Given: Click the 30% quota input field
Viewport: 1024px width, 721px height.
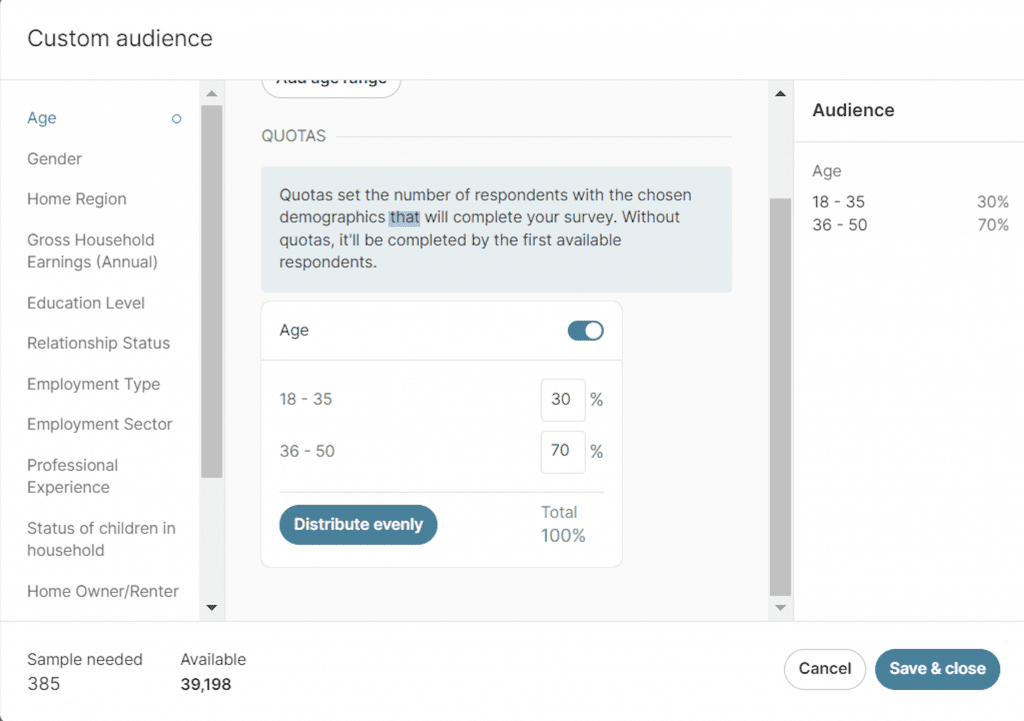Looking at the screenshot, I should point(562,399).
